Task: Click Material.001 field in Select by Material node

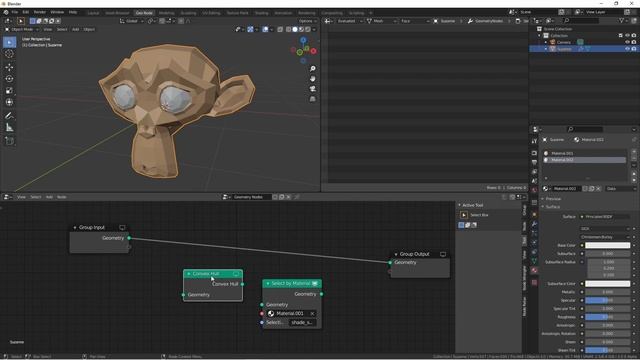Action: point(291,313)
